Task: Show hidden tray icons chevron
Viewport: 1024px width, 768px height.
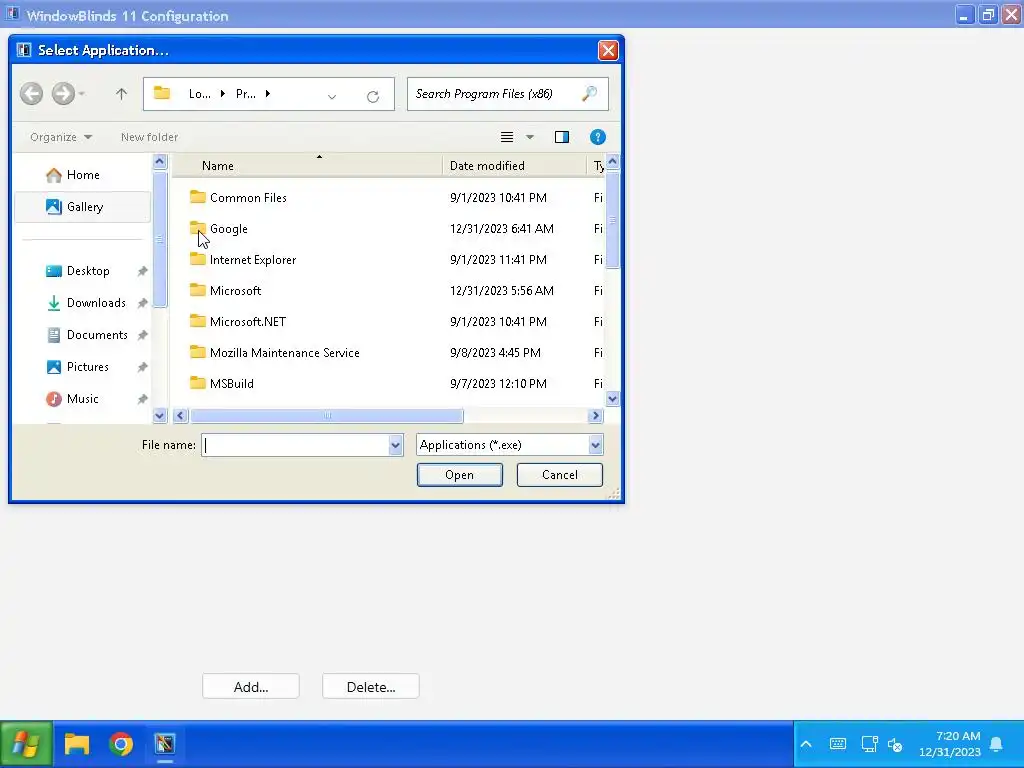Action: point(806,744)
